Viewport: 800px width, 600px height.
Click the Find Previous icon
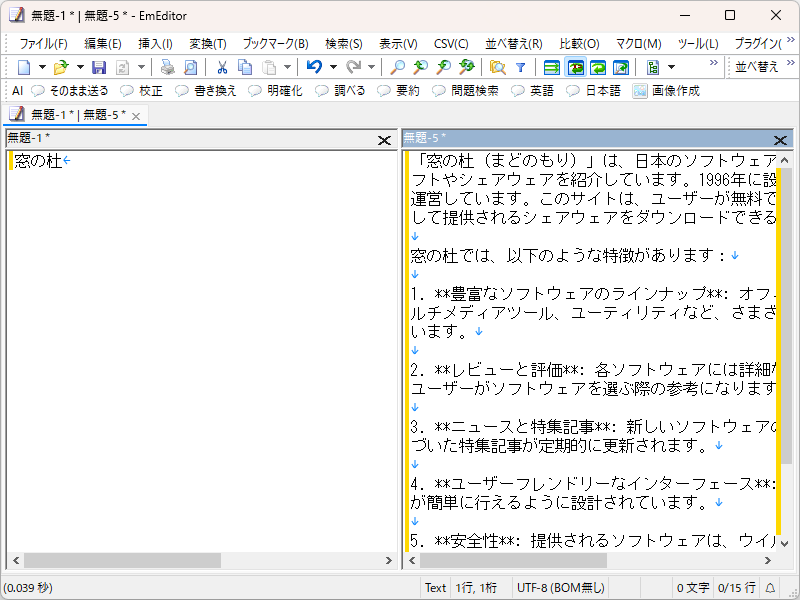(444, 67)
